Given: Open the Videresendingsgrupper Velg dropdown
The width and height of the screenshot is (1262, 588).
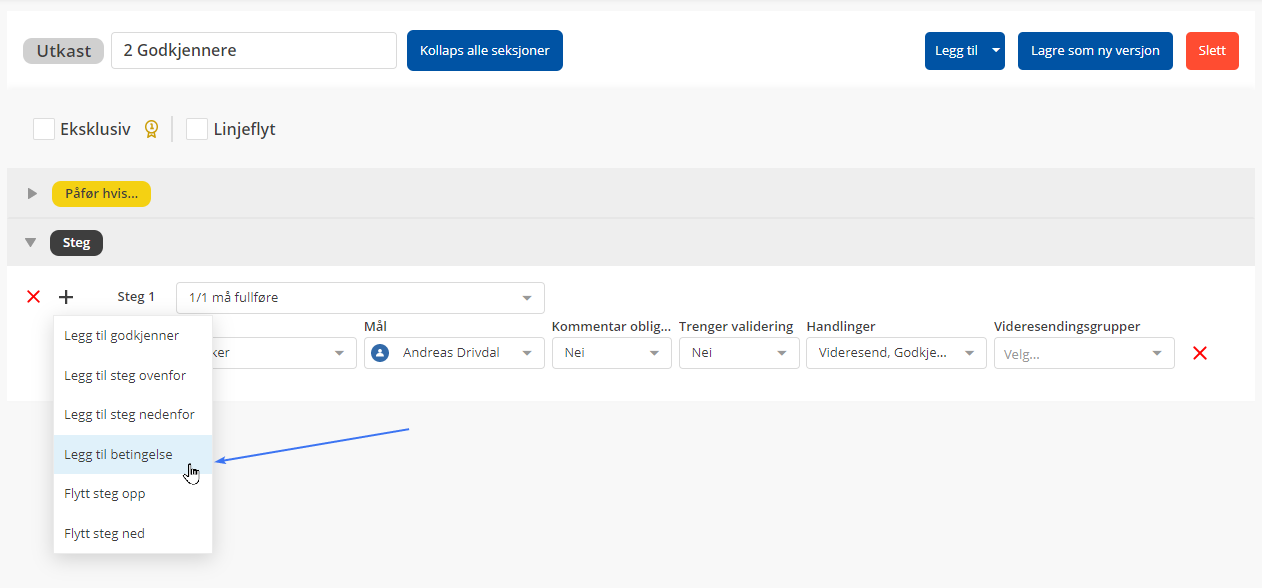Looking at the screenshot, I should click(x=1083, y=353).
